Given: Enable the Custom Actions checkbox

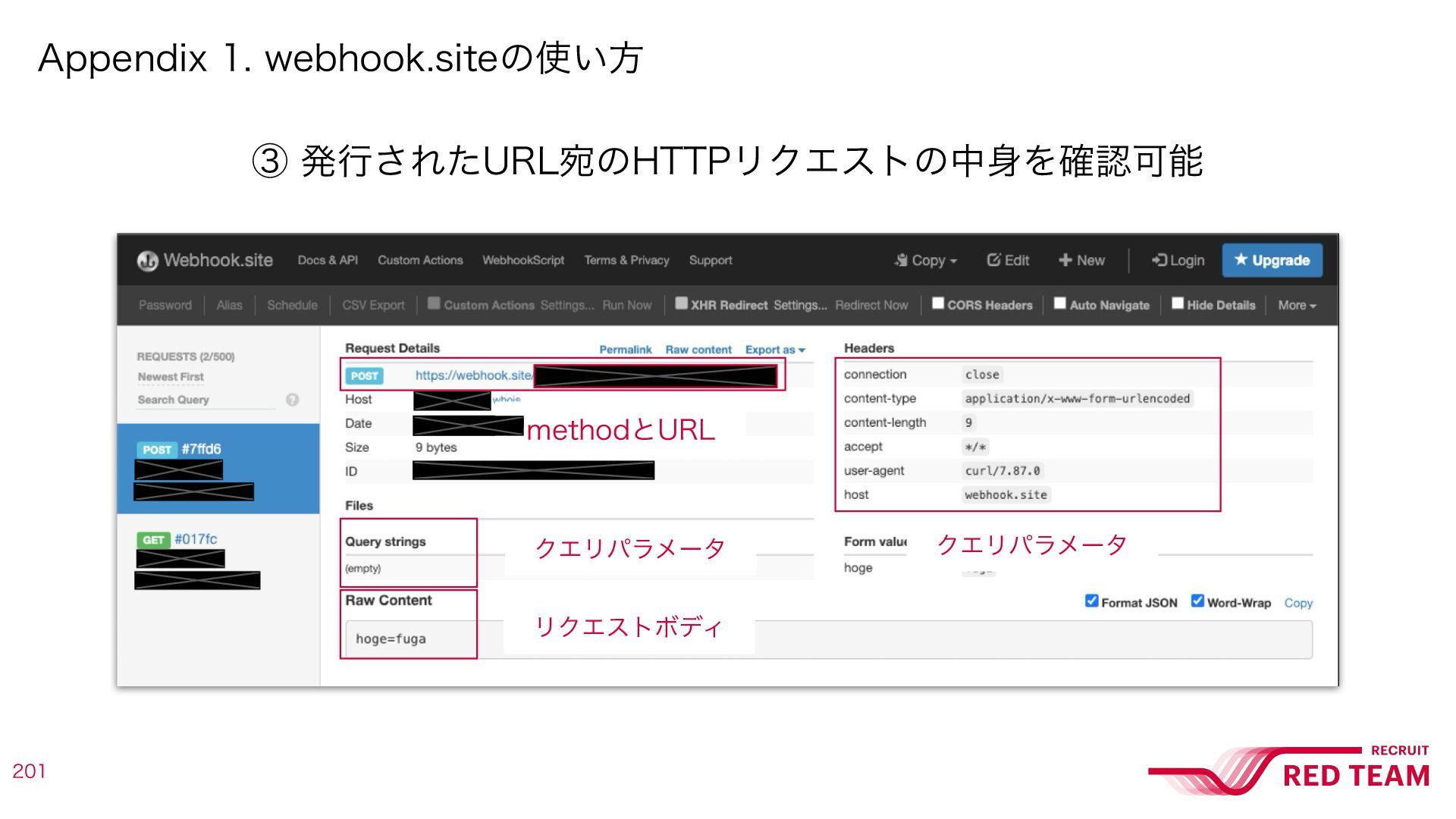Looking at the screenshot, I should pos(434,303).
